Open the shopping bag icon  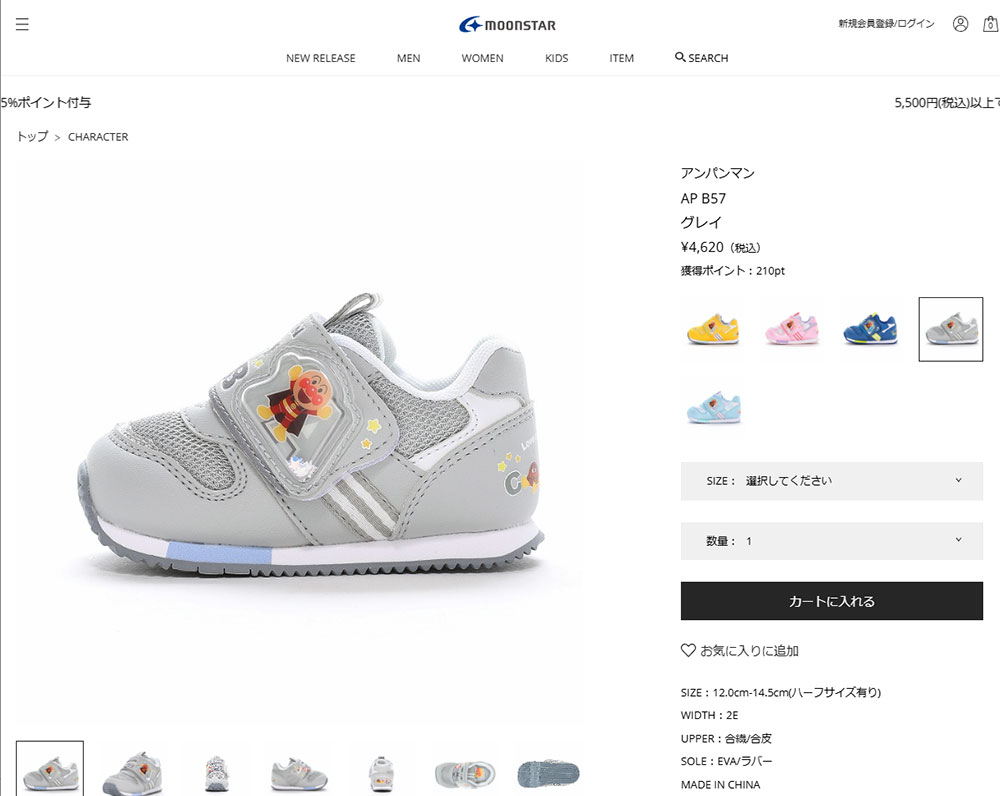pos(990,24)
